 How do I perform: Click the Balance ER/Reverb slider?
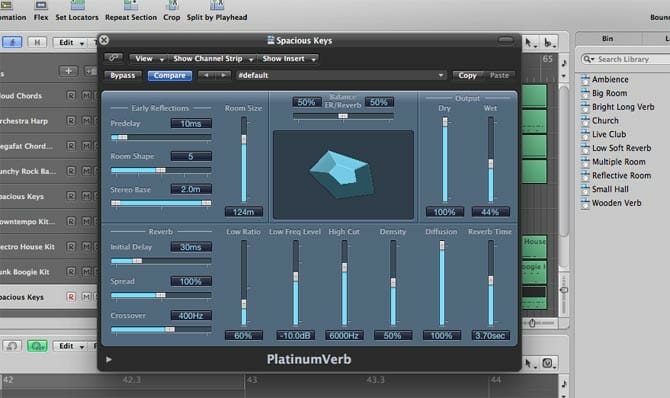(343, 116)
